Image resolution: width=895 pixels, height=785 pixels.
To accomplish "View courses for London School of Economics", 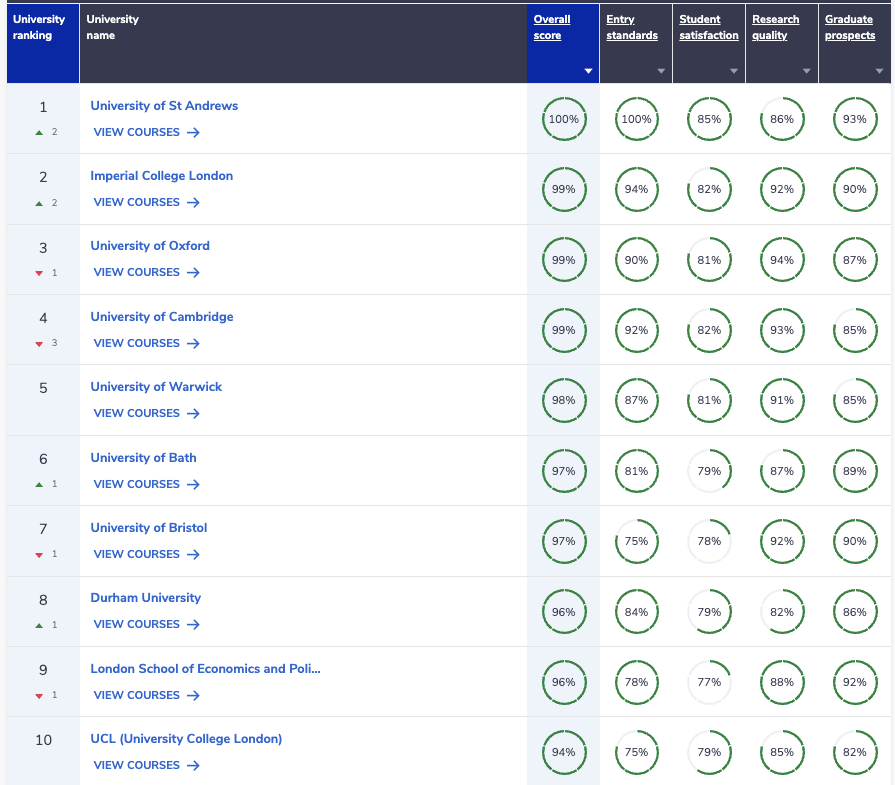I will click(x=147, y=695).
